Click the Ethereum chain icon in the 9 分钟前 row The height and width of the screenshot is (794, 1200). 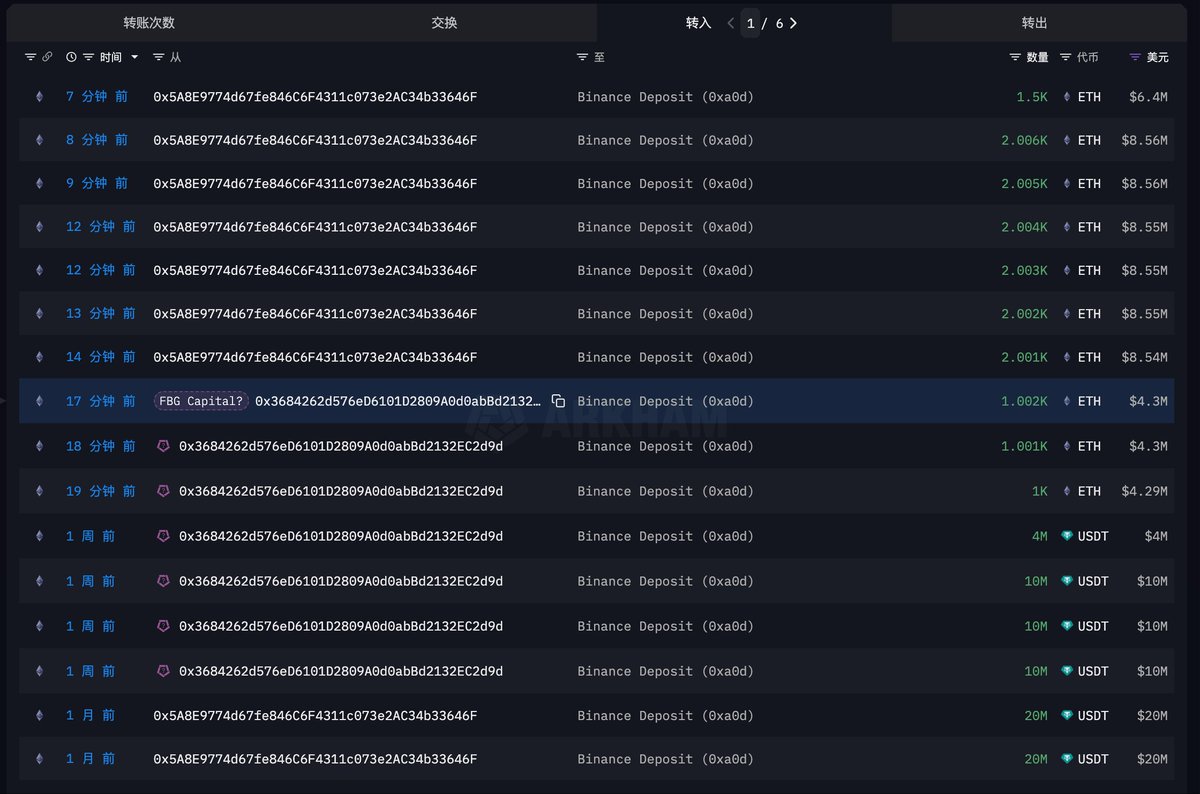coord(40,183)
